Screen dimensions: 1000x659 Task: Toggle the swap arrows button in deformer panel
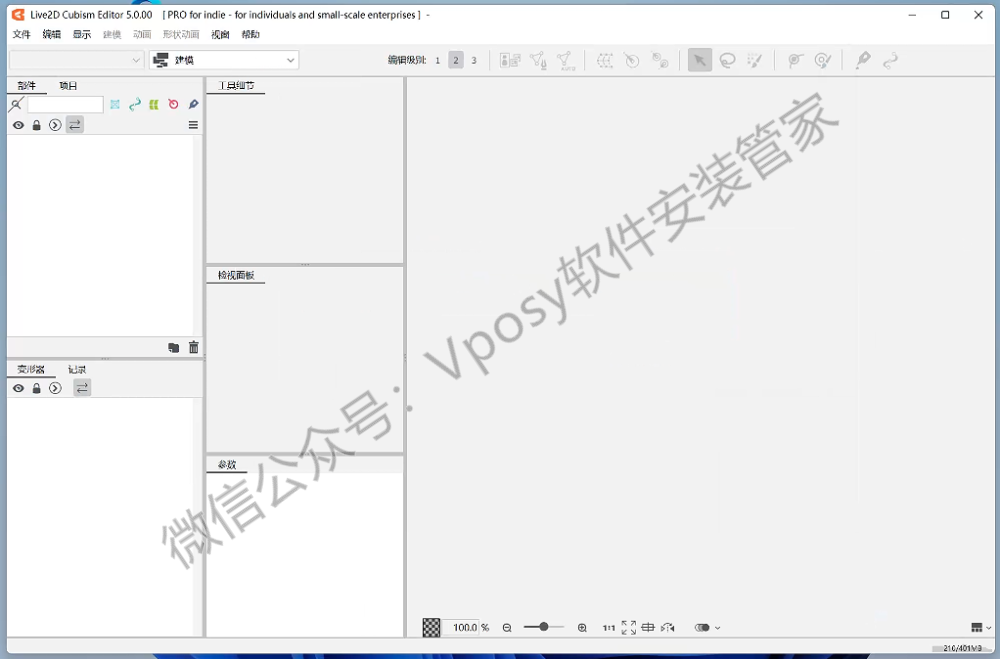click(82, 388)
